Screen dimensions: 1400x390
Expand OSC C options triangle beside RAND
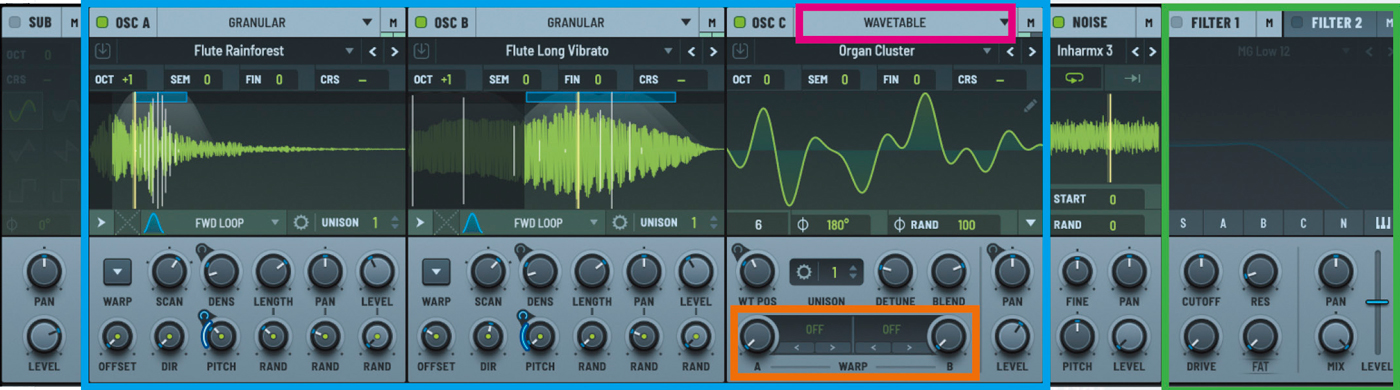tap(1031, 223)
